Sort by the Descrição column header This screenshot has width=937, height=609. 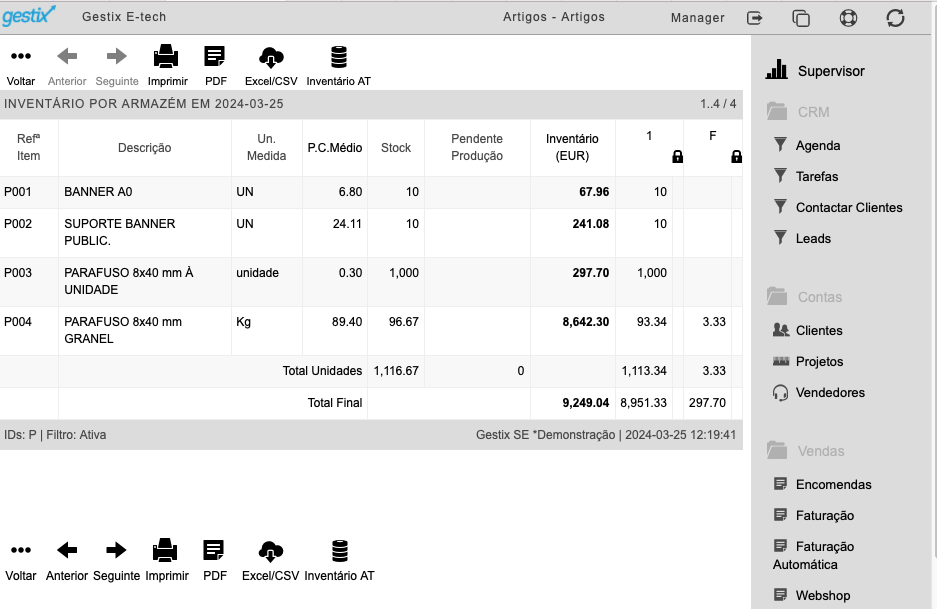pos(145,148)
